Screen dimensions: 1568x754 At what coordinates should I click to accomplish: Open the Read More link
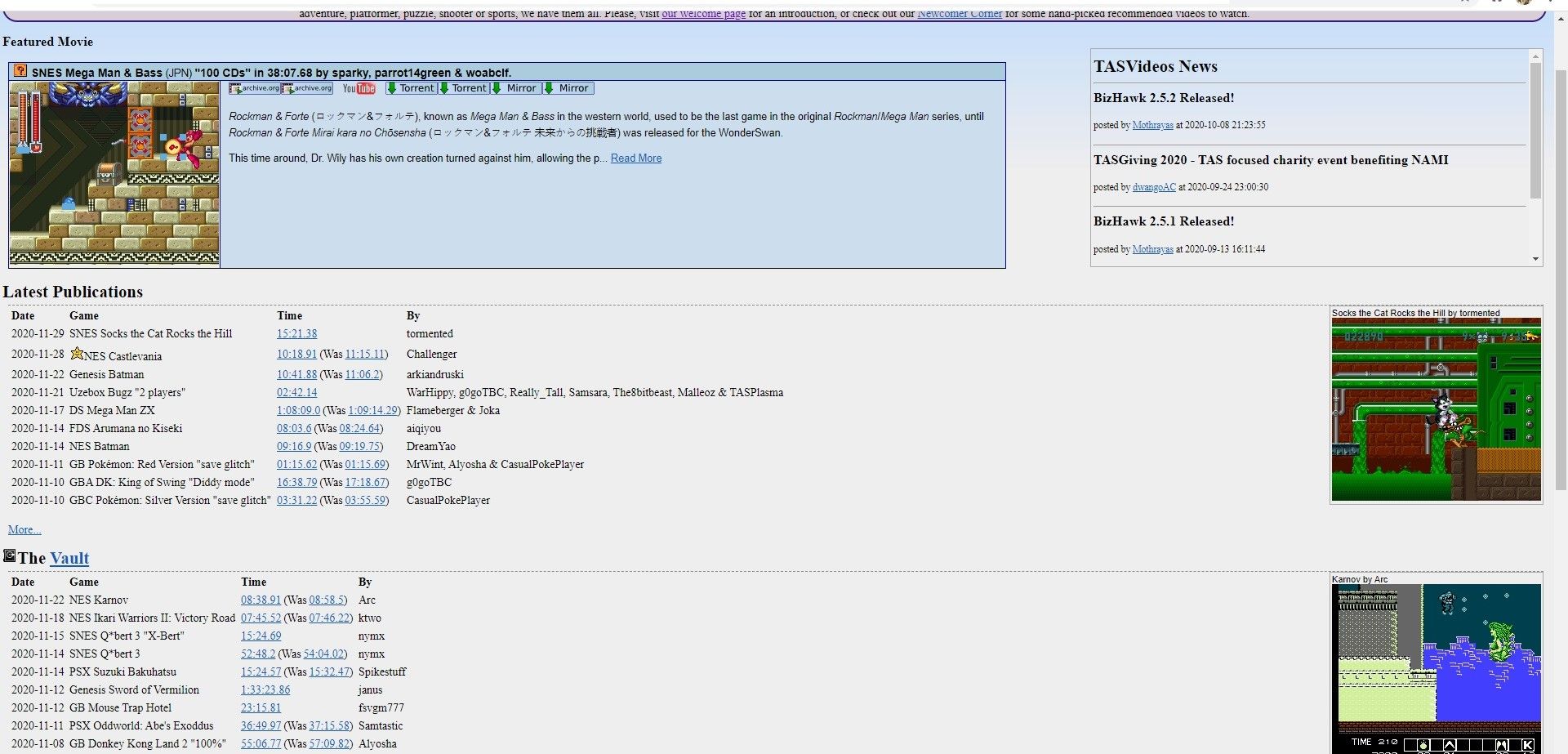pyautogui.click(x=635, y=158)
